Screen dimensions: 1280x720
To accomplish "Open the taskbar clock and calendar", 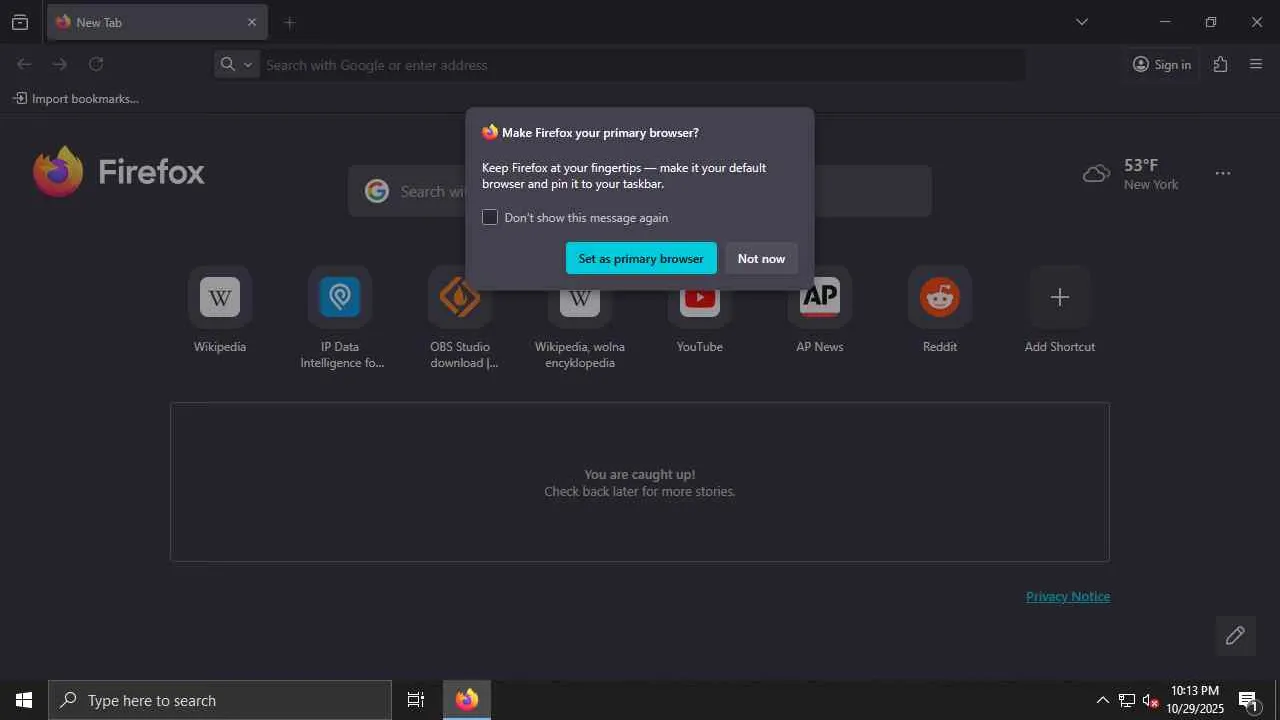I will [1195, 700].
